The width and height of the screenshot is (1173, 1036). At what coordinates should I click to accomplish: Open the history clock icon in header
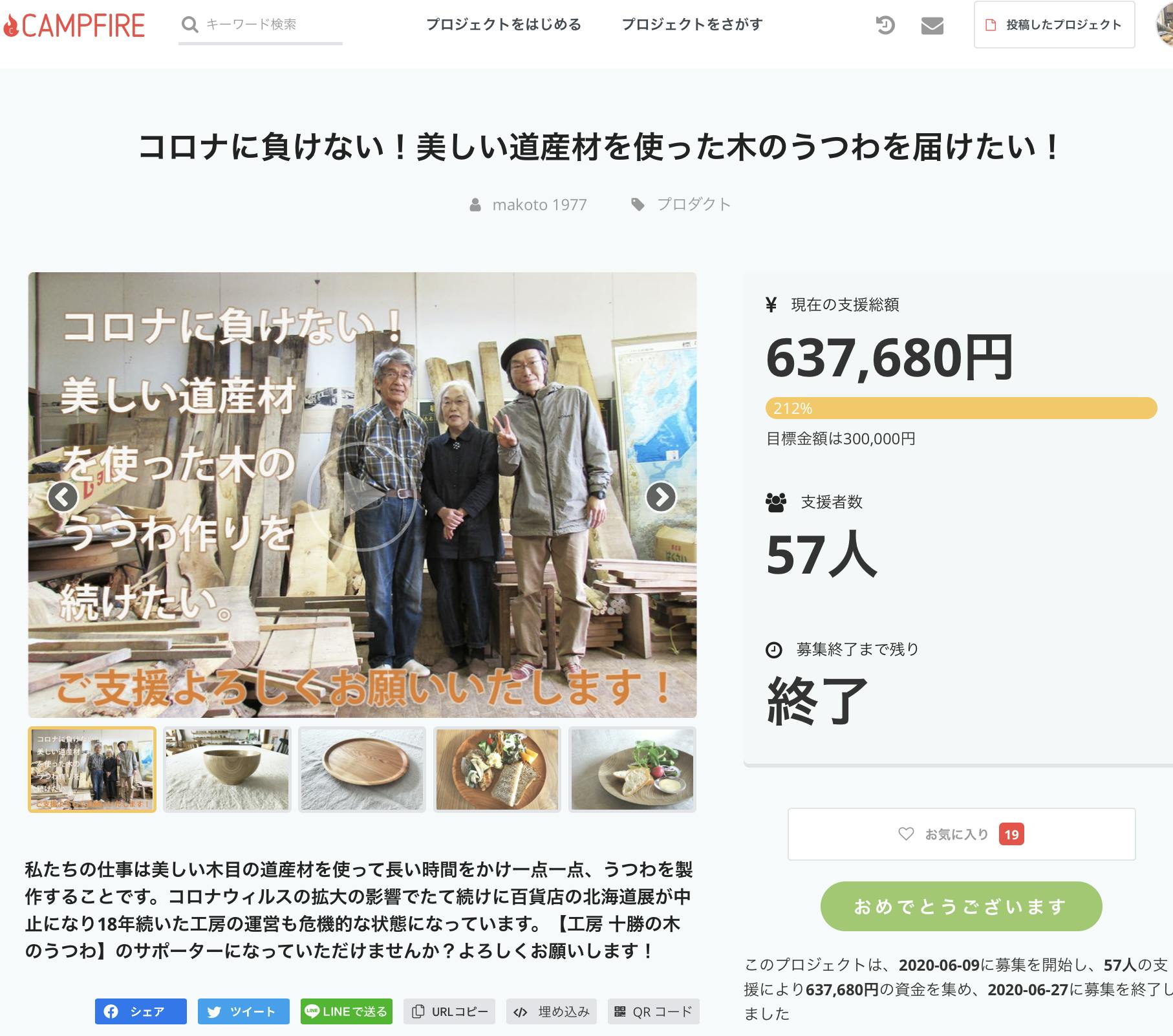point(885,25)
